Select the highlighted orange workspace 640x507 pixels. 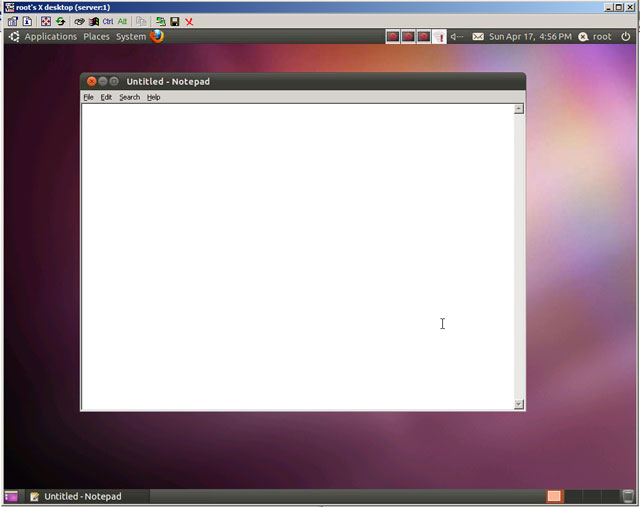(554, 496)
